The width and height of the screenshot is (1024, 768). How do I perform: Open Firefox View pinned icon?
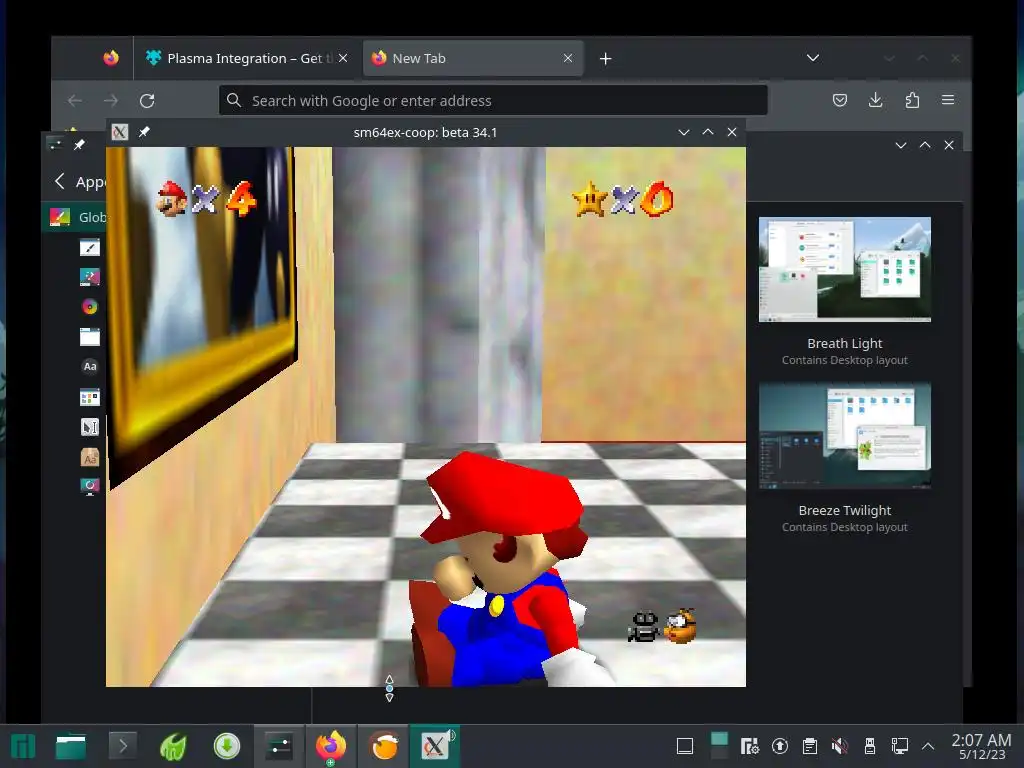pos(111,58)
